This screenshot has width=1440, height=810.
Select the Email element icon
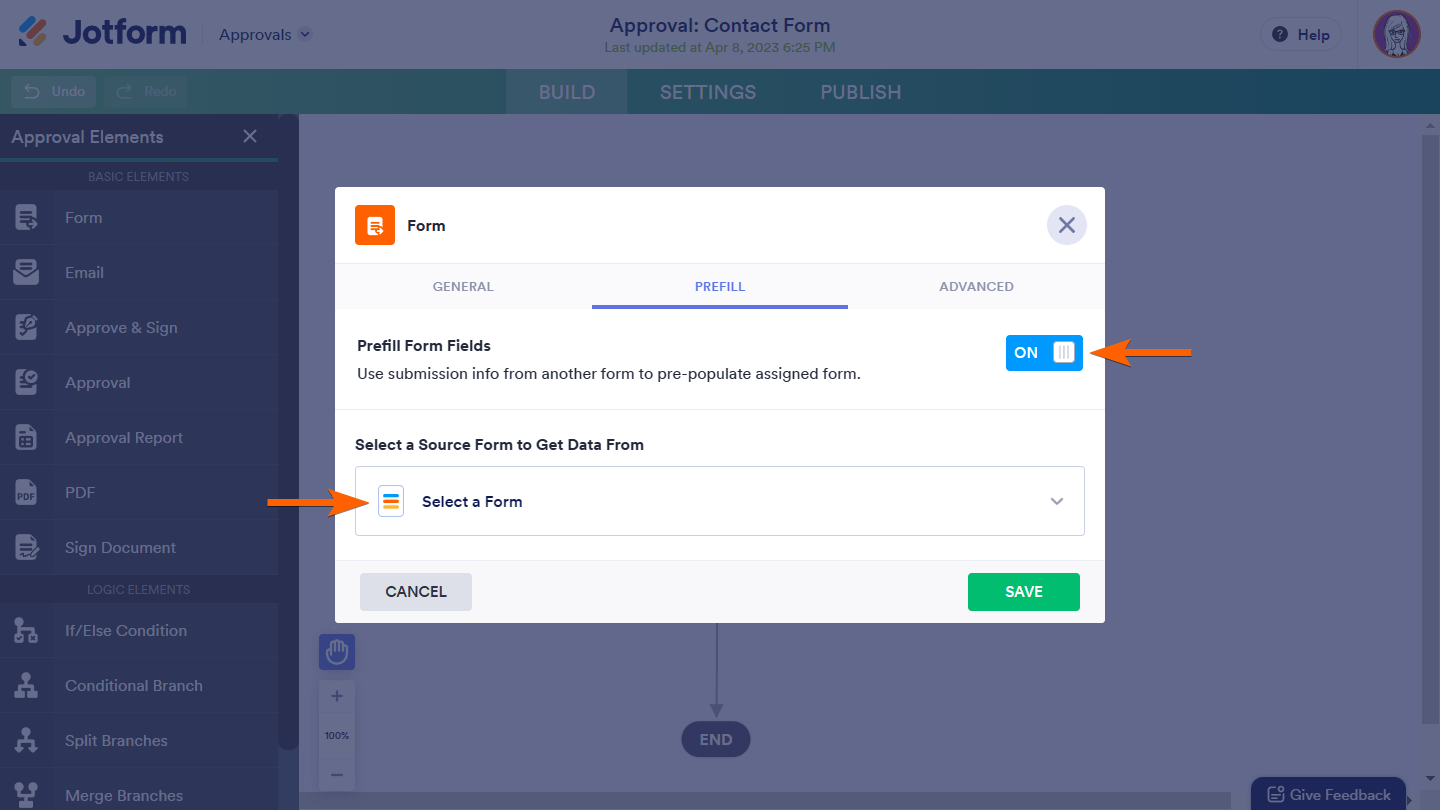pos(26,273)
